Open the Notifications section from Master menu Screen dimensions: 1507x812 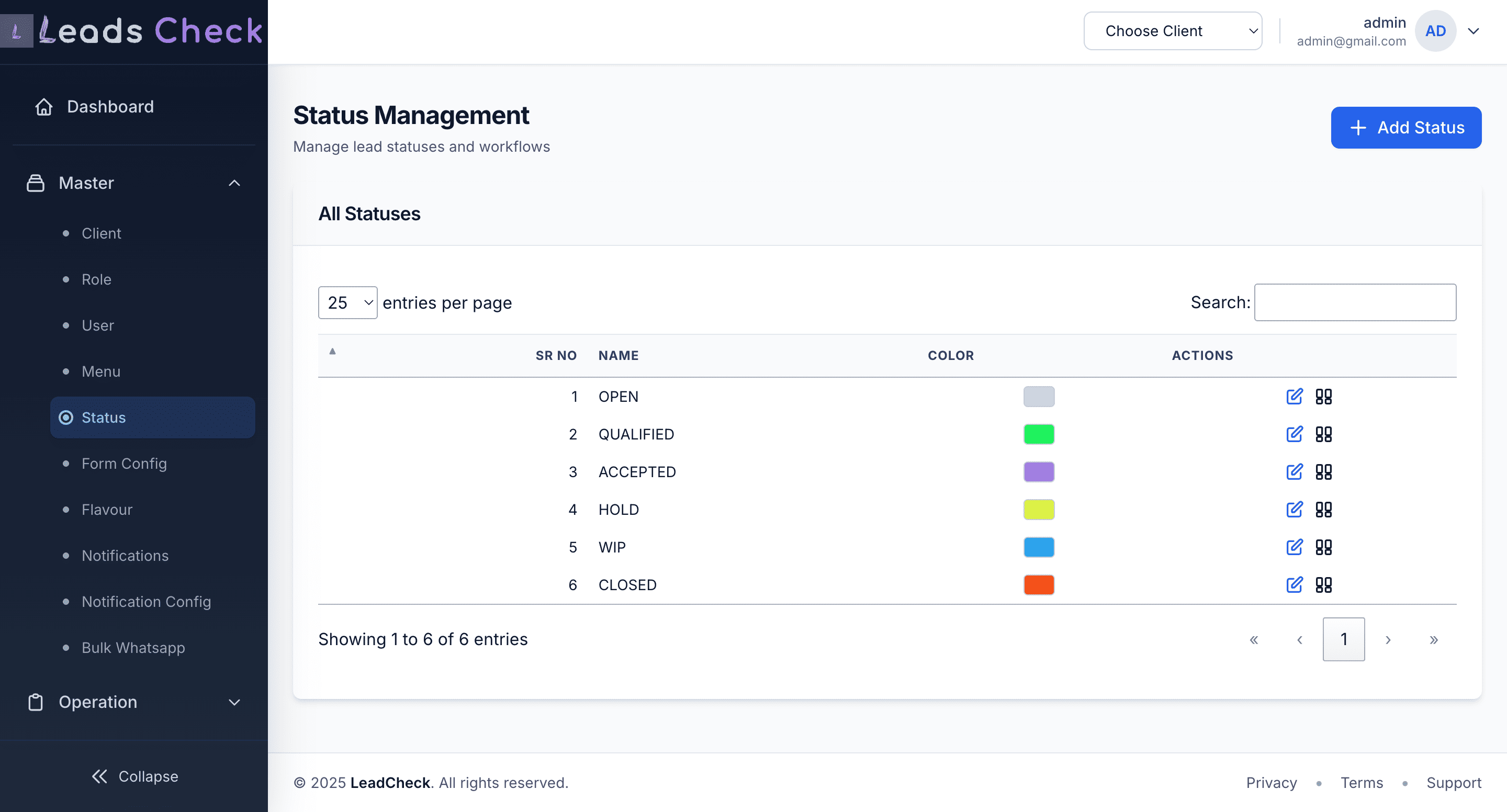125,555
